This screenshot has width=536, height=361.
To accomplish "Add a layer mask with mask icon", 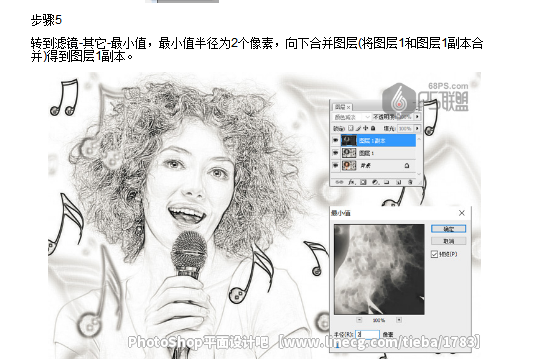I will pos(363,182).
